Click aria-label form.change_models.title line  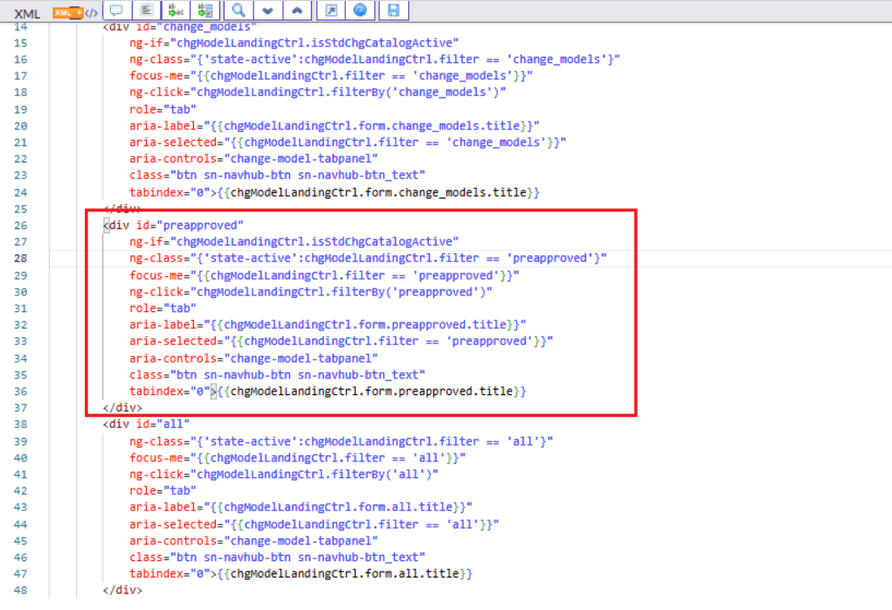pos(334,126)
